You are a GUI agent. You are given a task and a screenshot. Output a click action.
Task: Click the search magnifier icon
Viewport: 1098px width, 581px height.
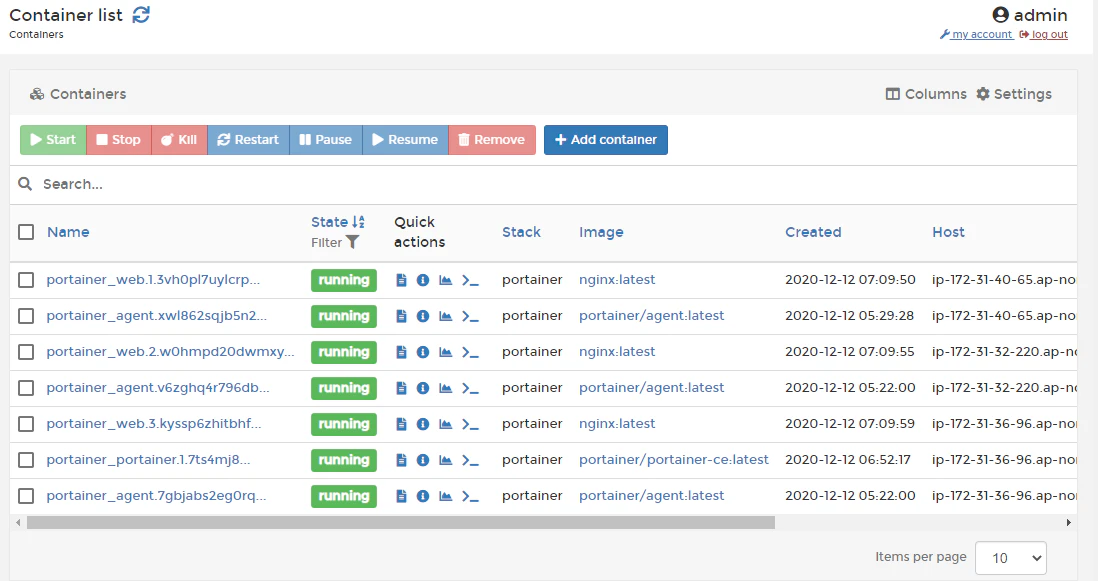point(25,184)
